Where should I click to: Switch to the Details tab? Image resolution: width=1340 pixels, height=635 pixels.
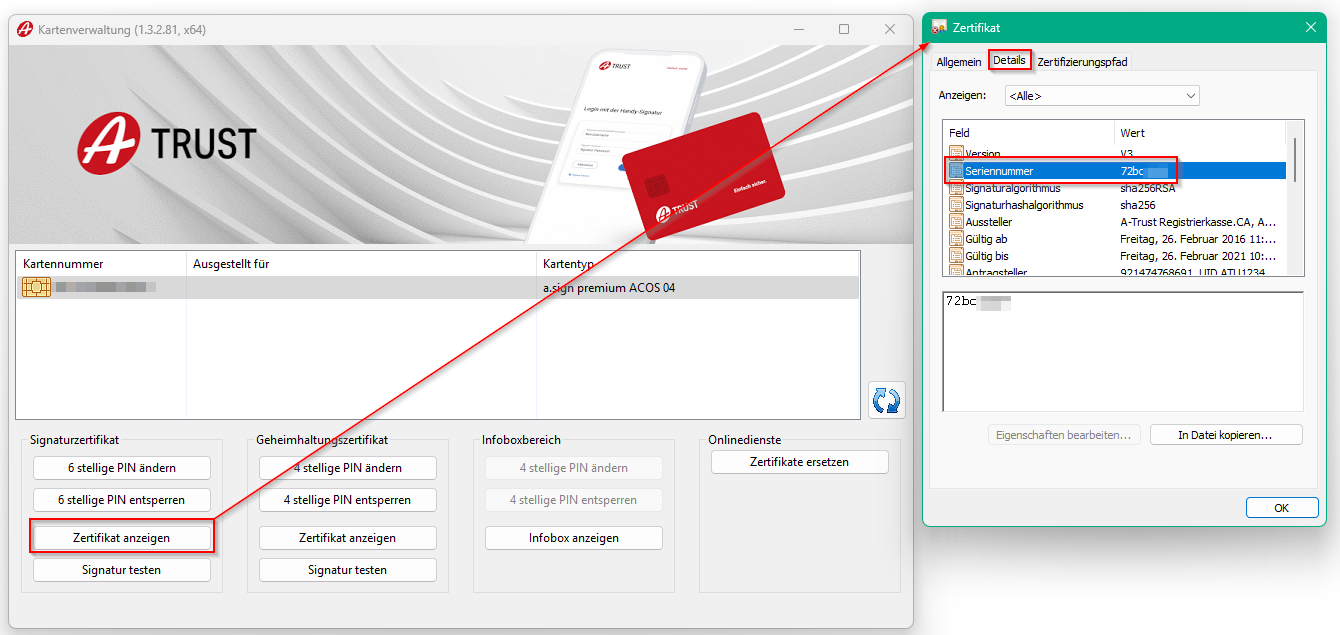(x=1009, y=60)
